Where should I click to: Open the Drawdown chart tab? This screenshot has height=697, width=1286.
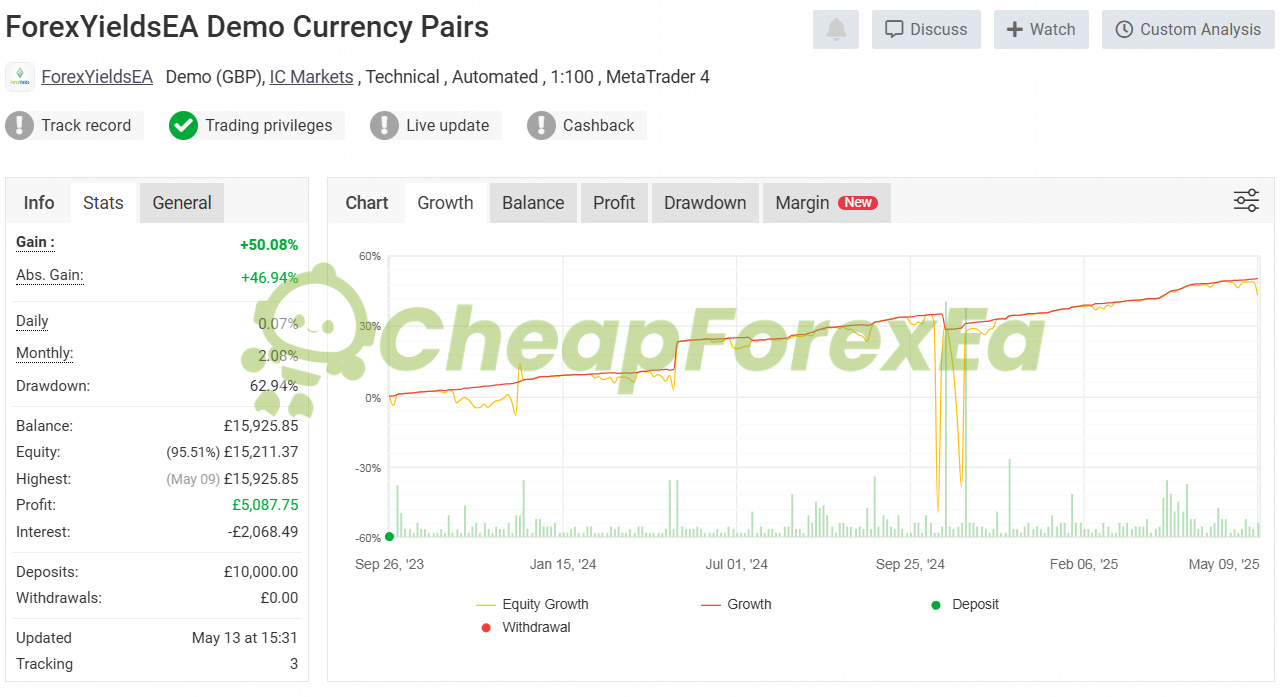pos(705,203)
